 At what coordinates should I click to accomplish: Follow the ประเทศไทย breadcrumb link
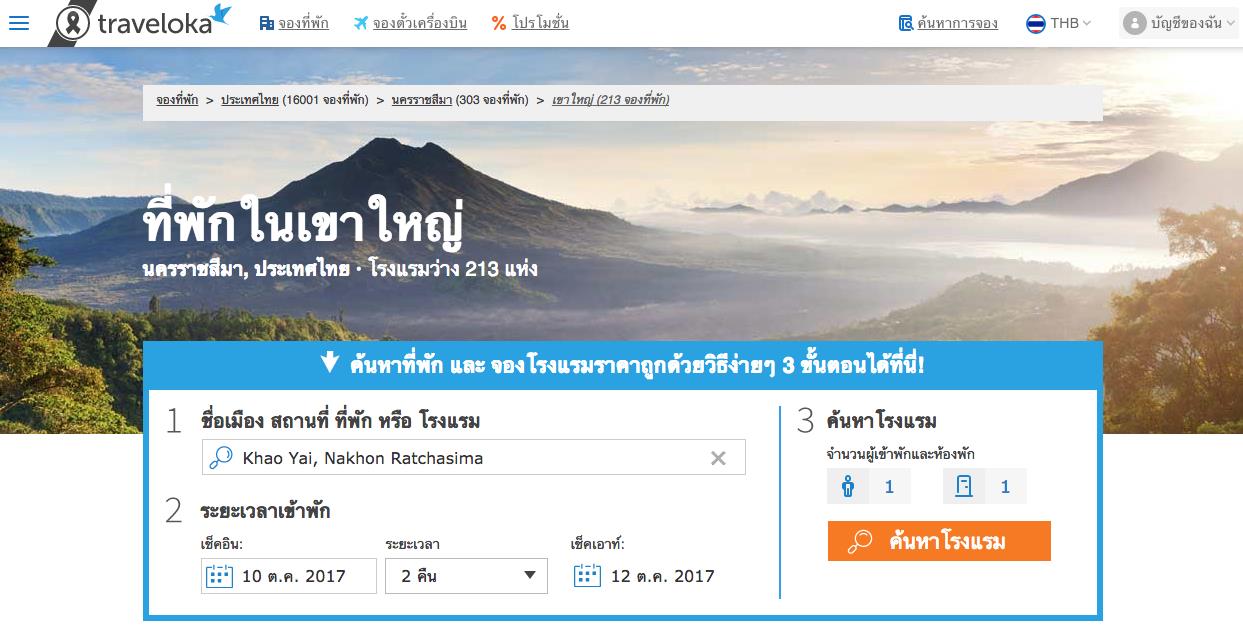pos(250,100)
